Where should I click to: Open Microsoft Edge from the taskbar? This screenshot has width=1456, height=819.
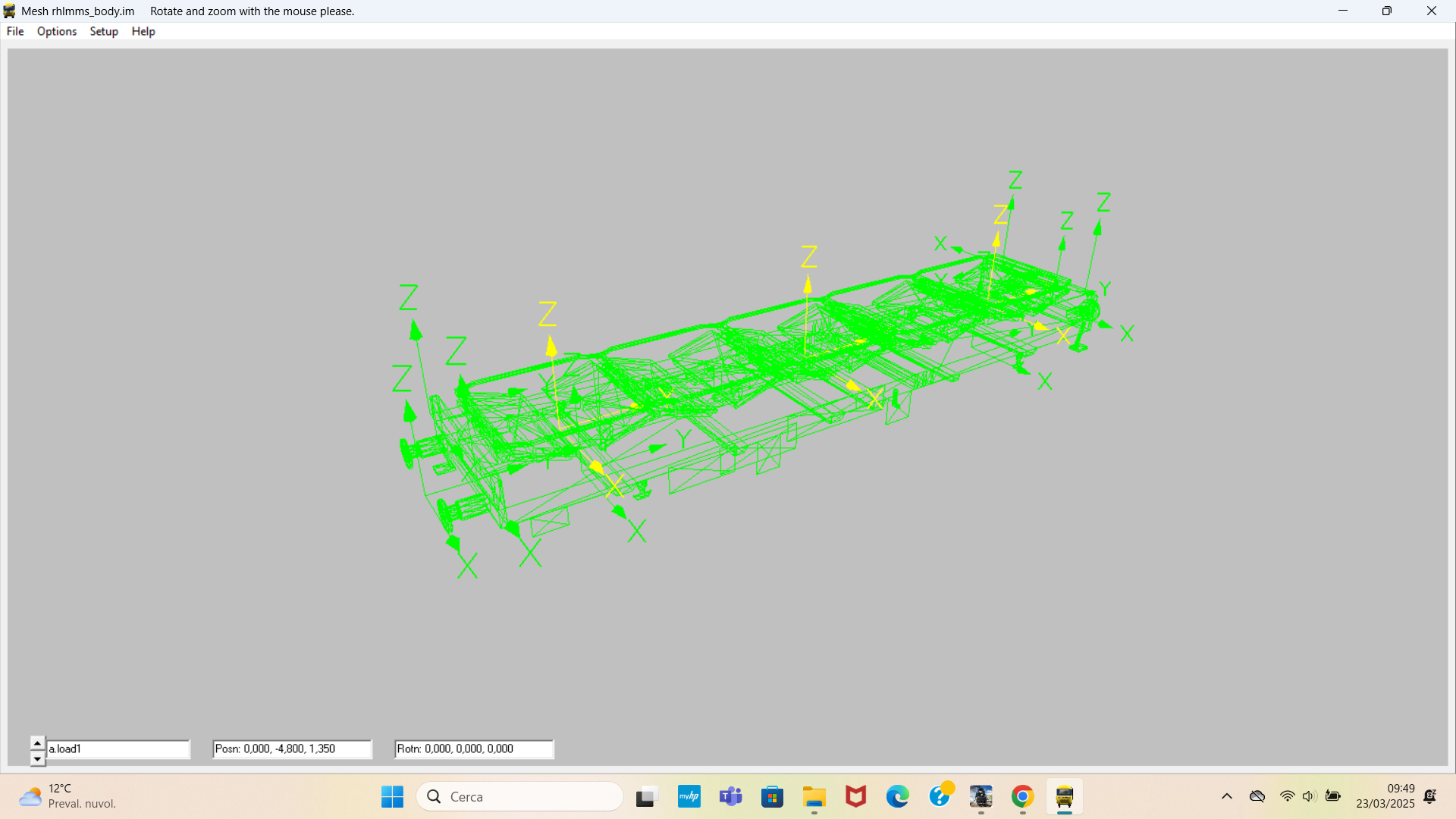pyautogui.click(x=897, y=797)
